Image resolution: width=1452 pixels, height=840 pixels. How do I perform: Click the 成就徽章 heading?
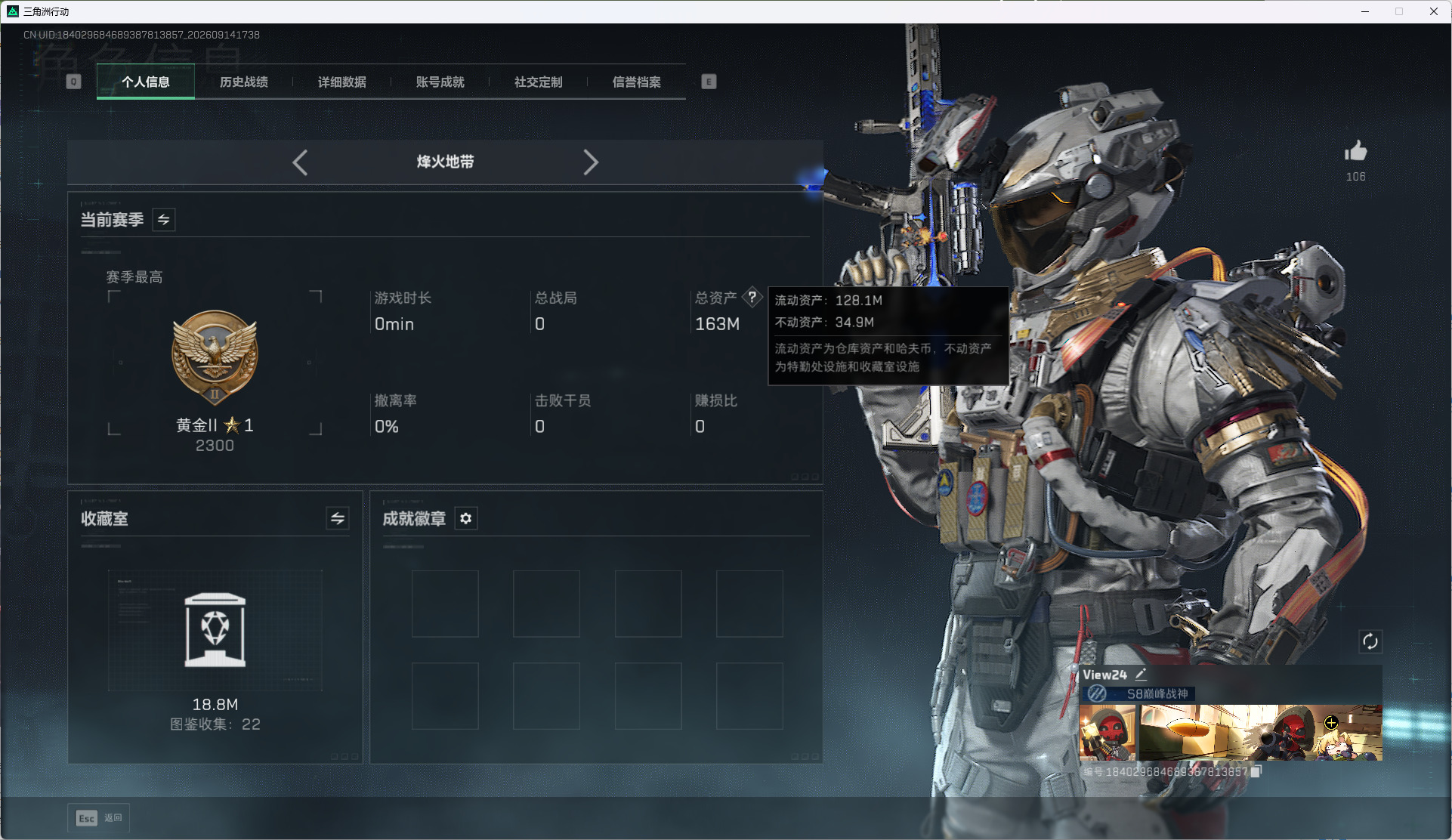click(414, 518)
